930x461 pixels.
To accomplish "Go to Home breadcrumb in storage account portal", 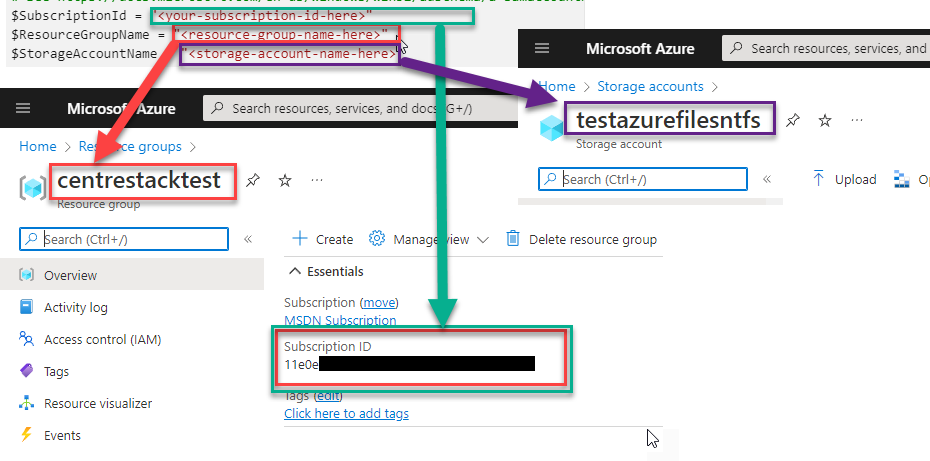I will point(558,87).
